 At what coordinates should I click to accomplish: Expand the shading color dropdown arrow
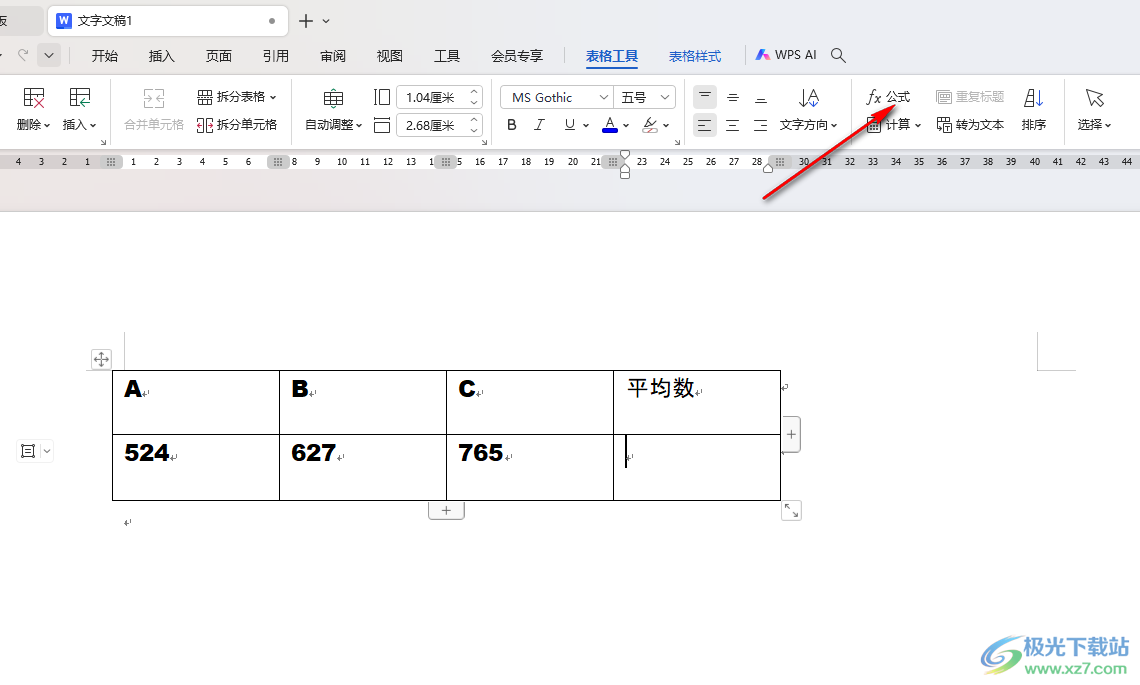tap(666, 126)
